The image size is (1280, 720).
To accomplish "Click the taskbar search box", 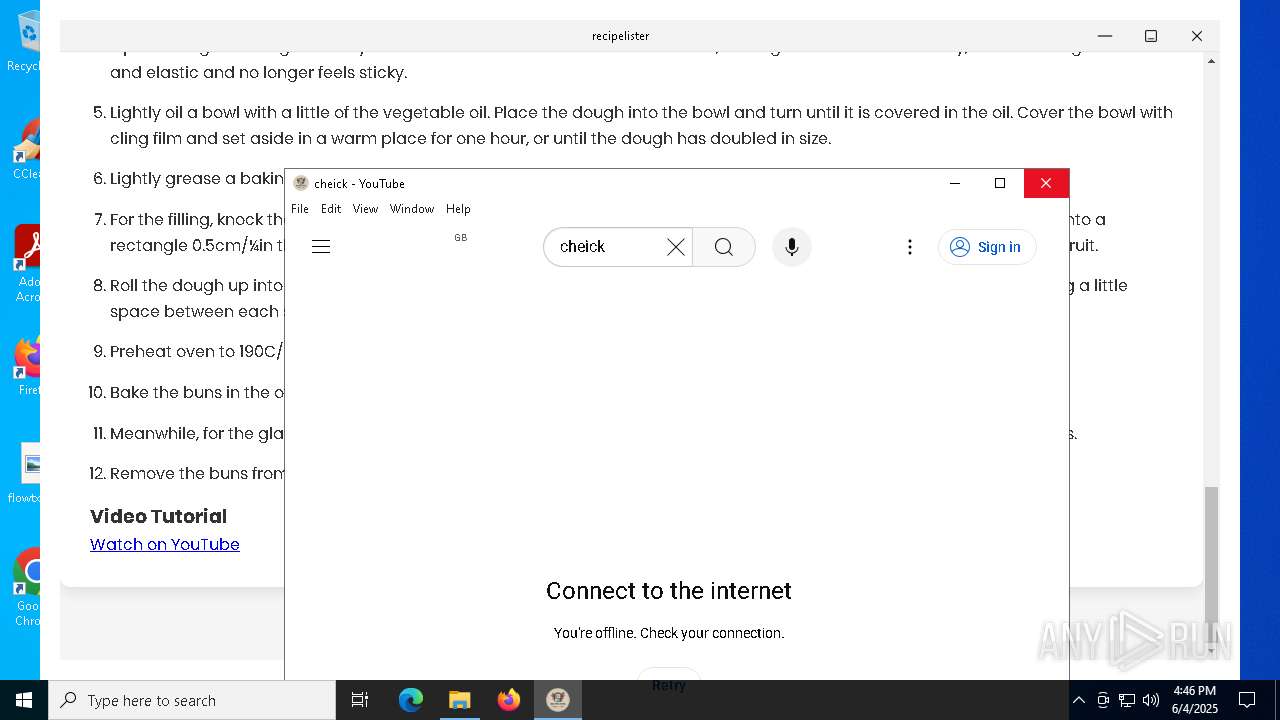I will (x=192, y=700).
